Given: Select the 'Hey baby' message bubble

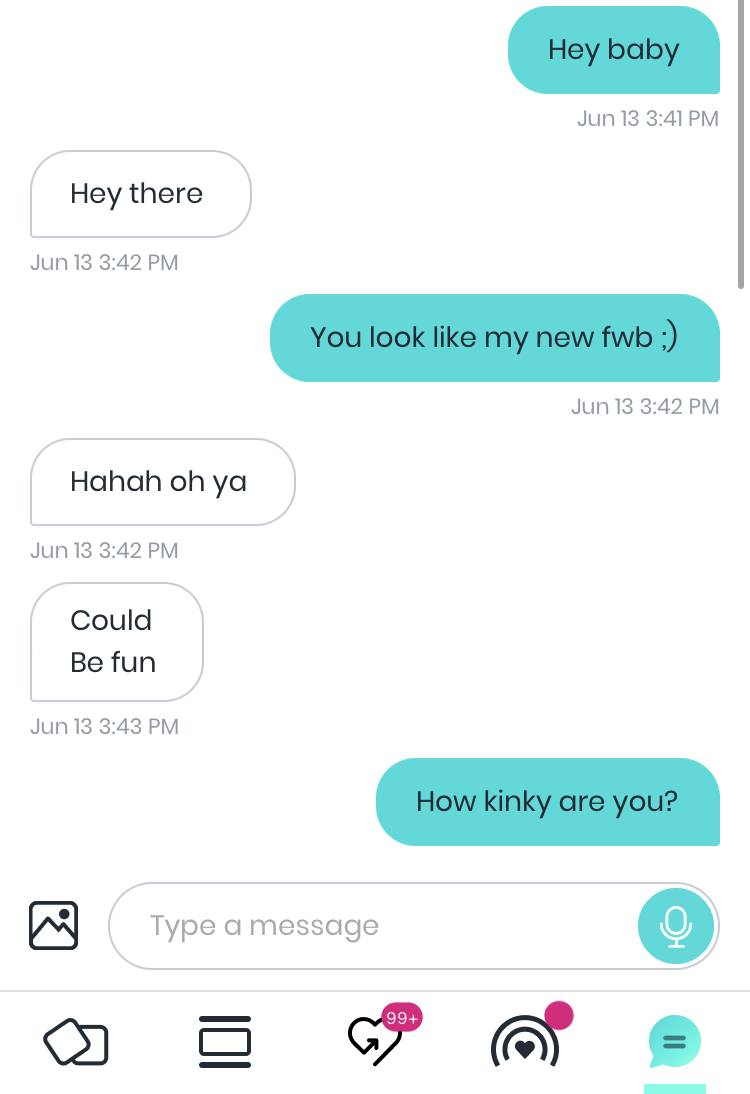Looking at the screenshot, I should point(614,50).
